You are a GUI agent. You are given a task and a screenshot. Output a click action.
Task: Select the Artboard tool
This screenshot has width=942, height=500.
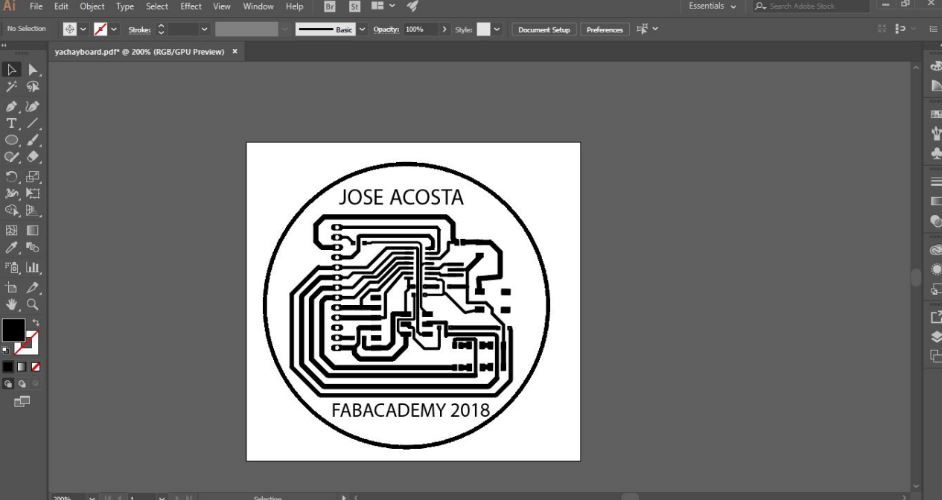tap(11, 287)
